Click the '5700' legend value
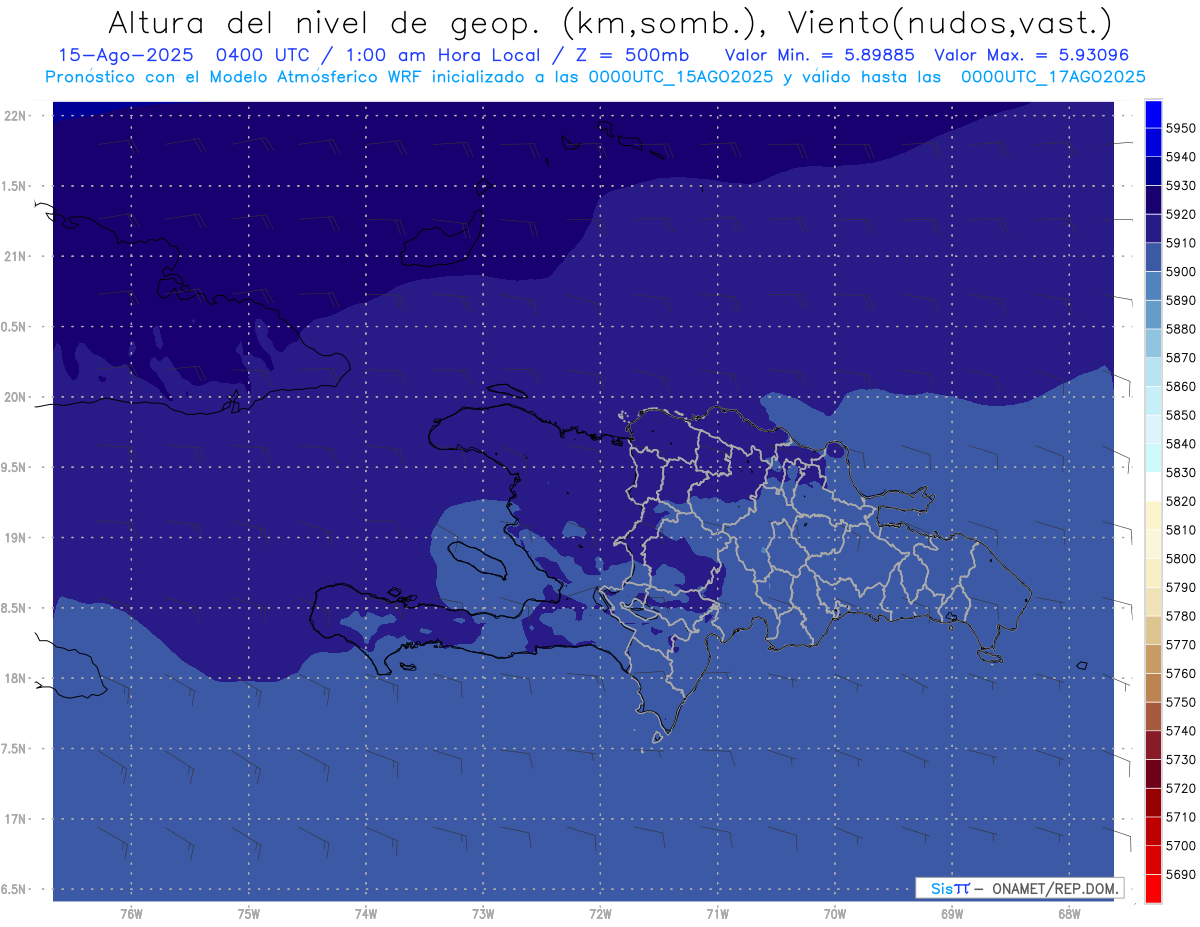Viewport: 1200px width, 927px height. (x=1180, y=846)
